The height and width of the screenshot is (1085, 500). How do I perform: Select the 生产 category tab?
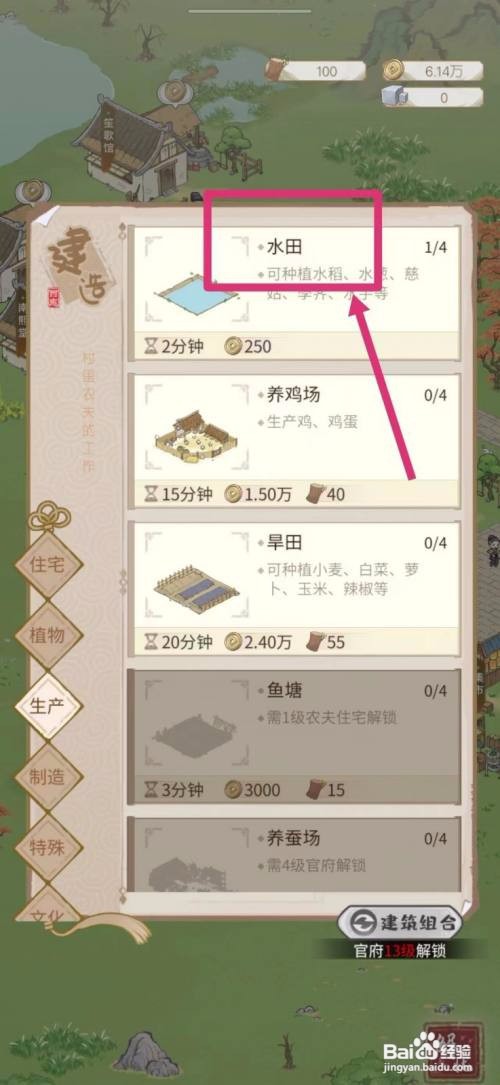(48, 706)
